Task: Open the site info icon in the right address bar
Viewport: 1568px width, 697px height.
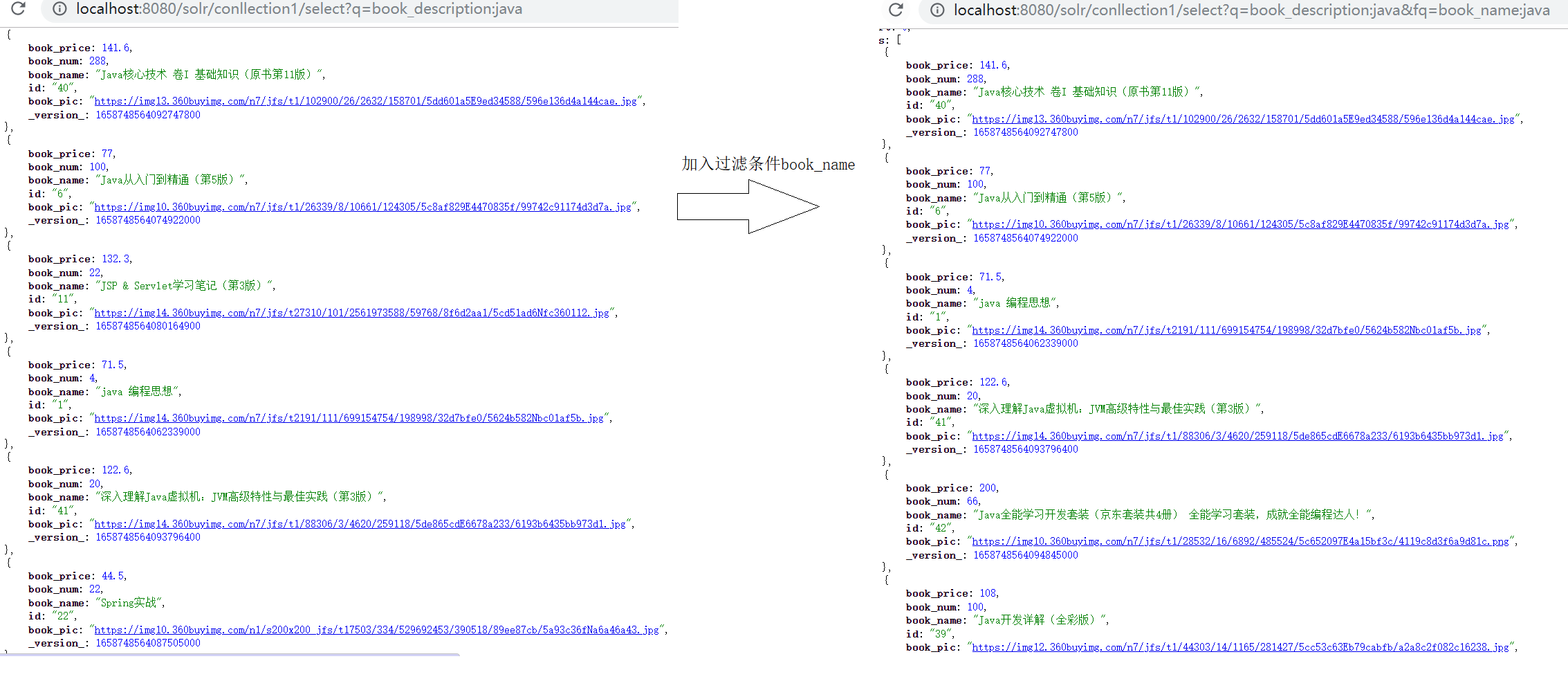Action: pos(937,10)
